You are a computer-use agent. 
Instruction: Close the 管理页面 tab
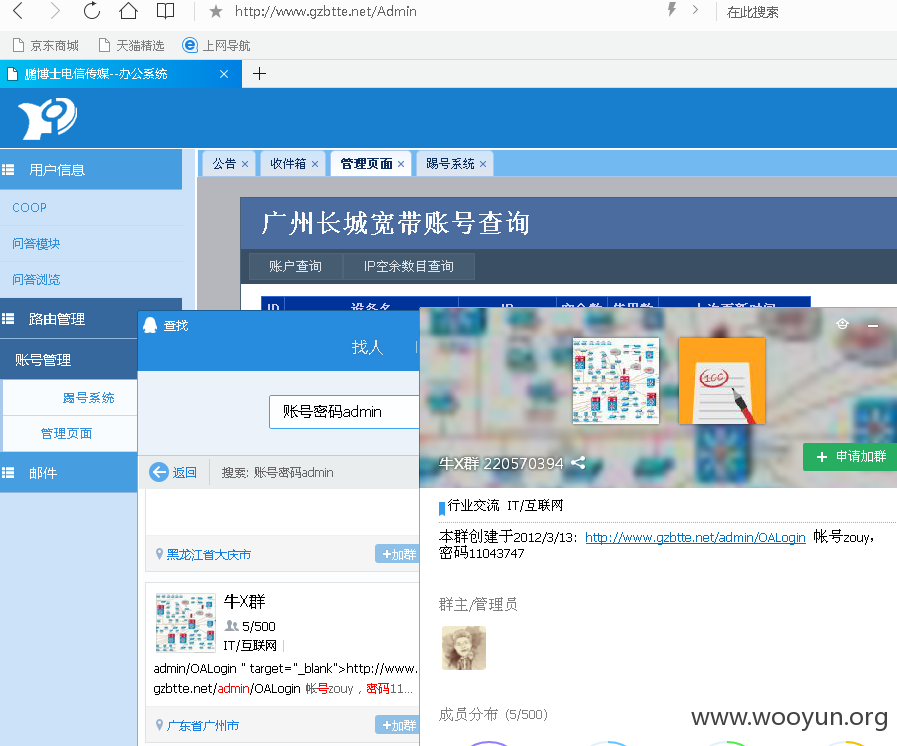(401, 164)
